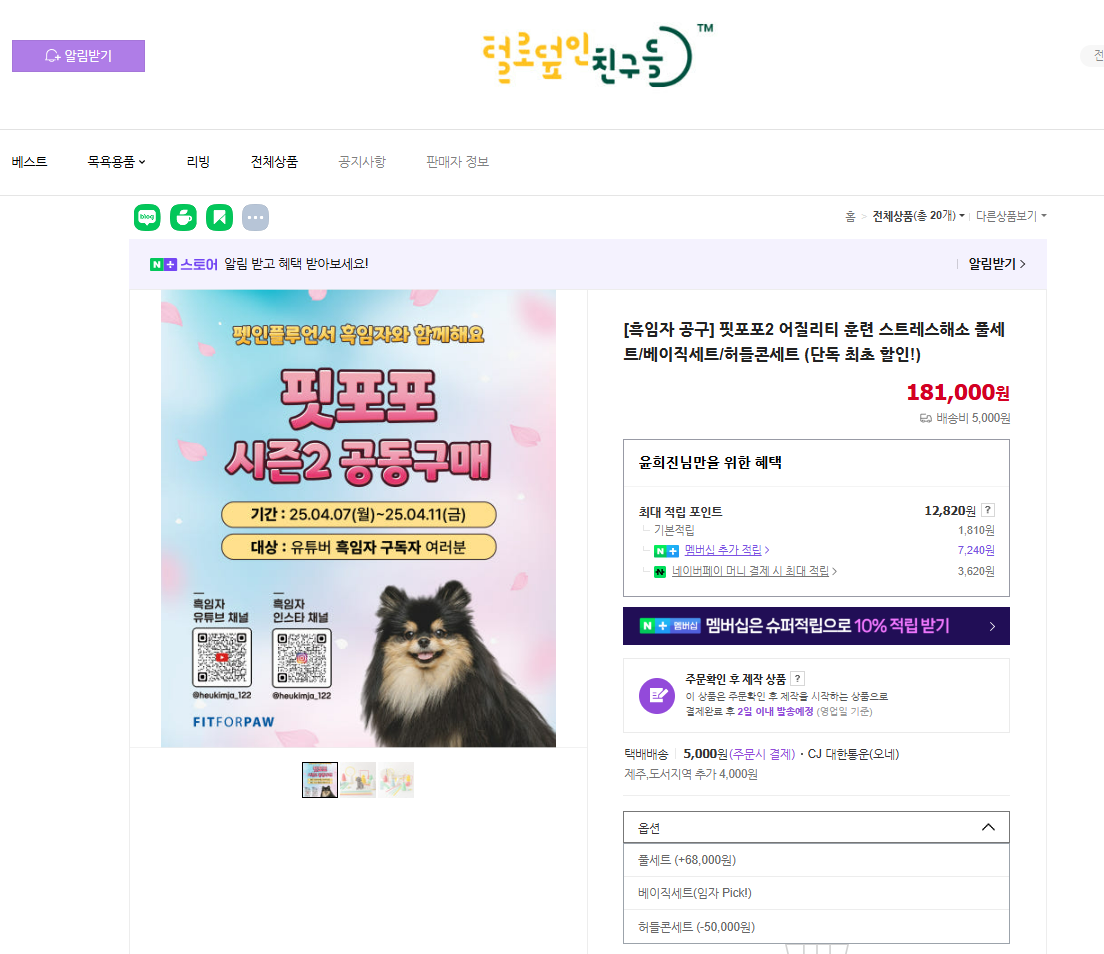Click question mark beside 최대 적립 포인트
The width and height of the screenshot is (1104, 954).
pos(988,510)
